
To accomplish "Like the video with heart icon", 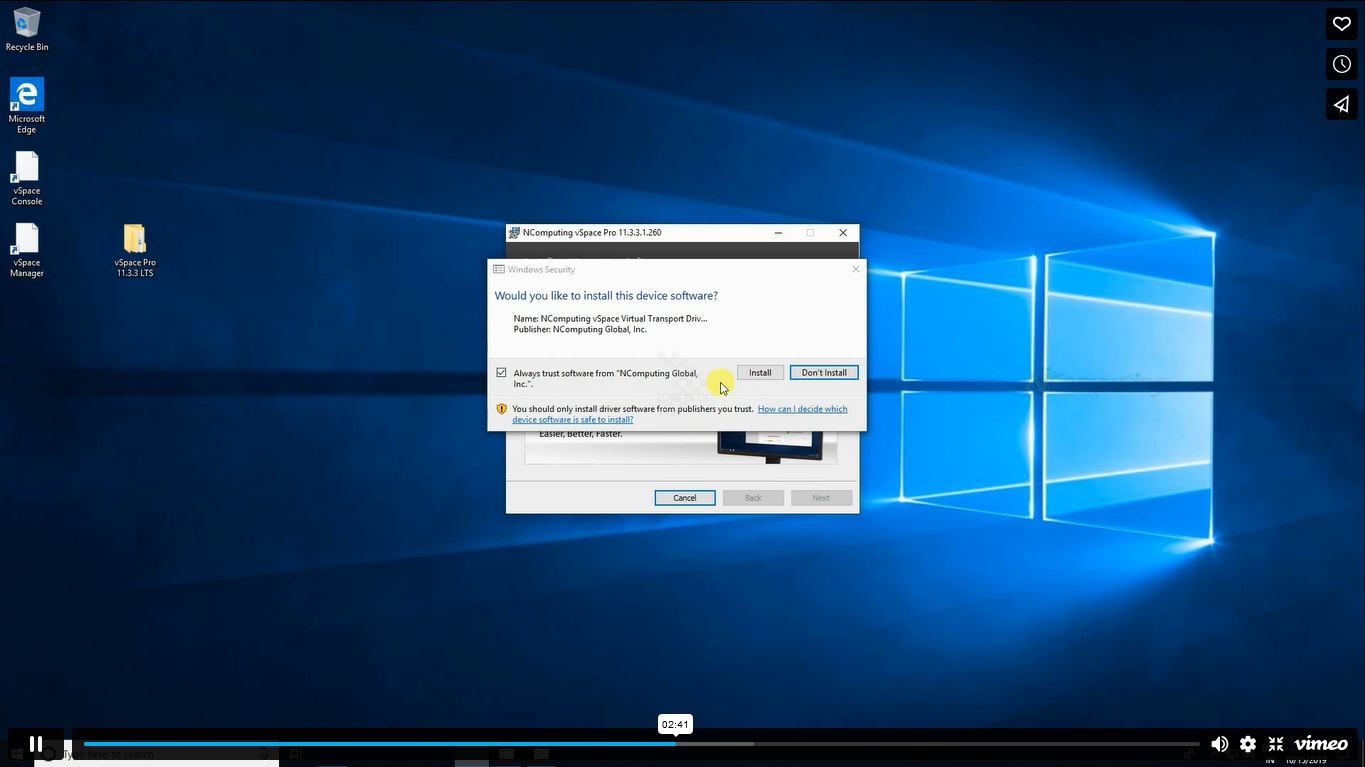I will [x=1341, y=25].
